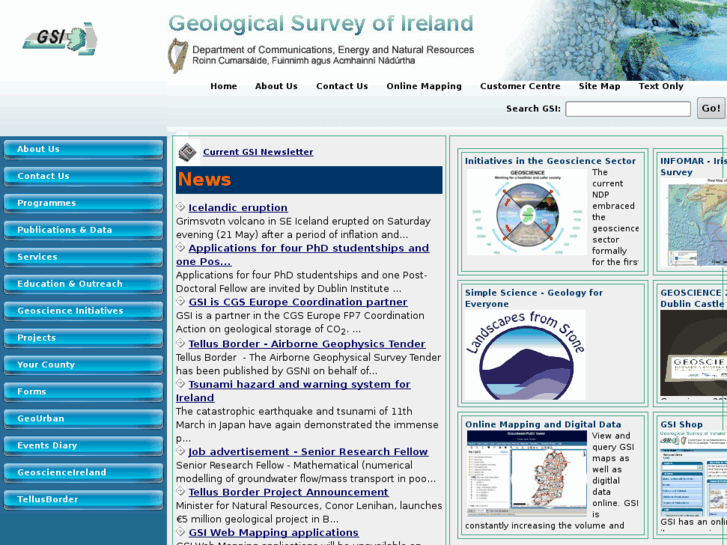Image resolution: width=727 pixels, height=545 pixels.
Task: Click the harp emblem beside the department name
Action: pos(178,56)
